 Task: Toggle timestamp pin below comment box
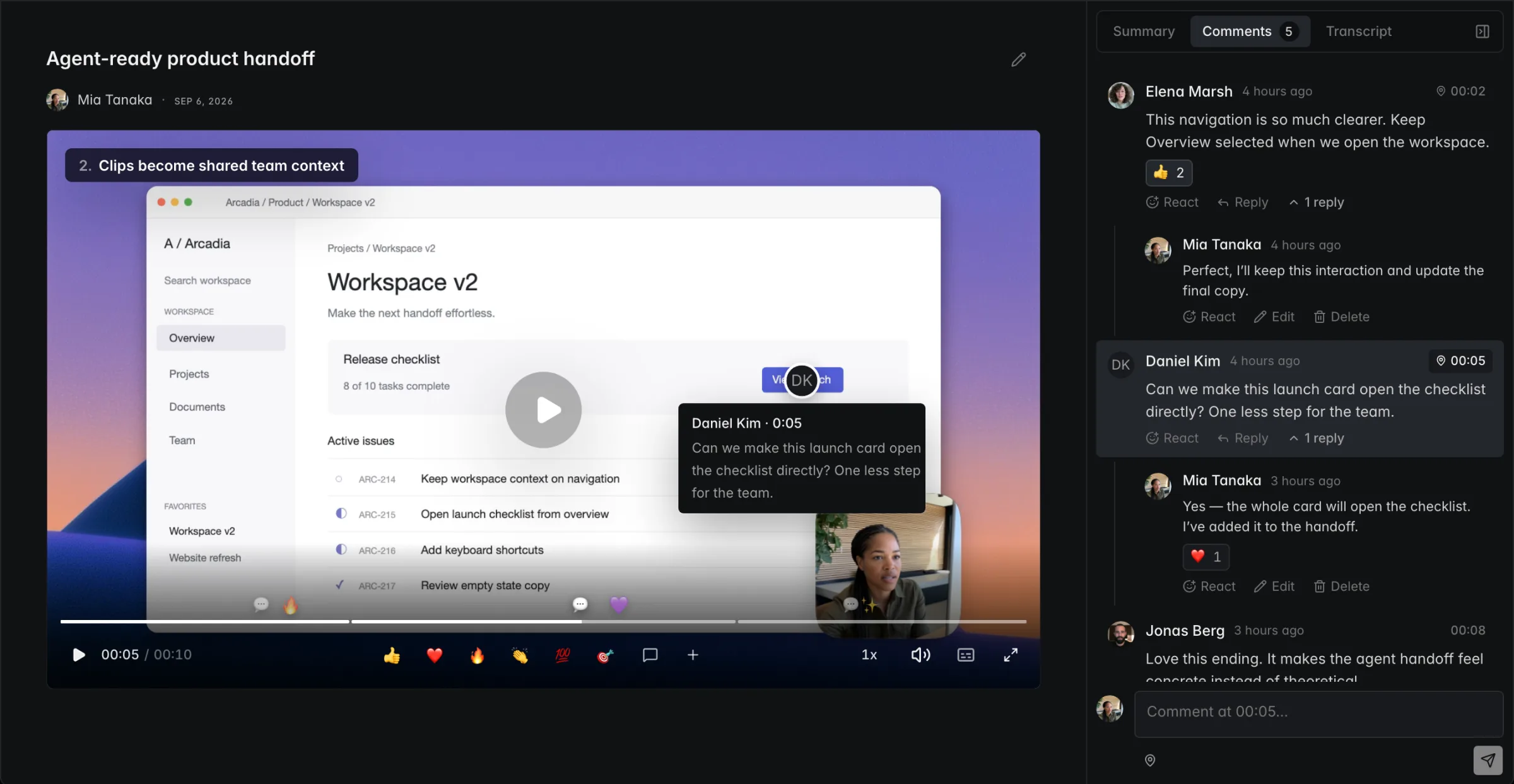pyautogui.click(x=1150, y=761)
